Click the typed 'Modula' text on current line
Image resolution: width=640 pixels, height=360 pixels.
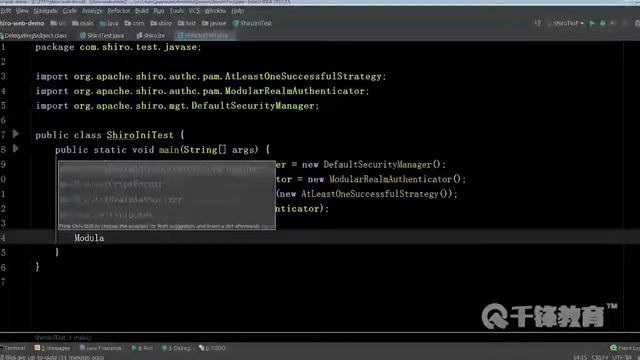pyautogui.click(x=89, y=238)
